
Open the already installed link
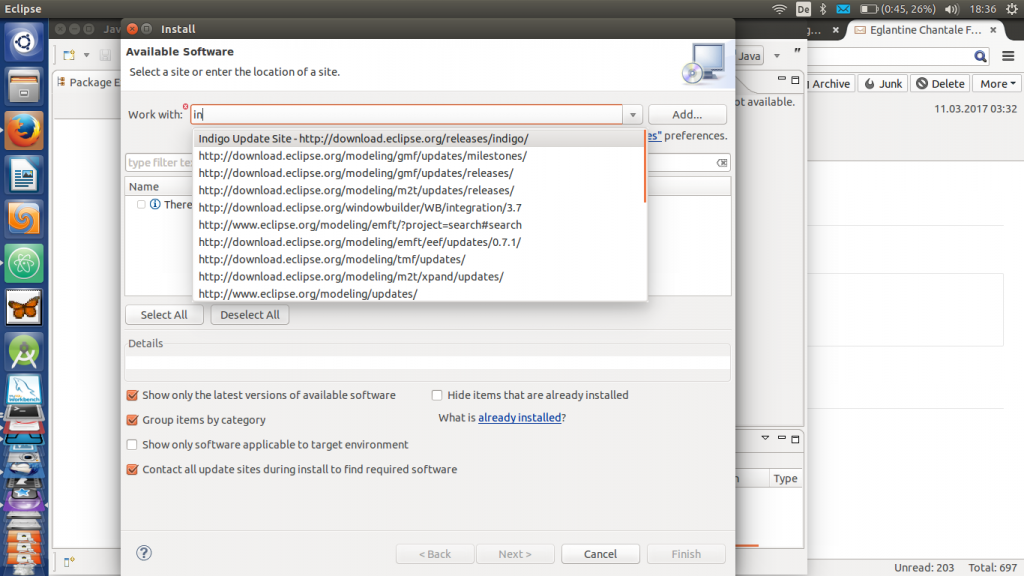point(519,417)
